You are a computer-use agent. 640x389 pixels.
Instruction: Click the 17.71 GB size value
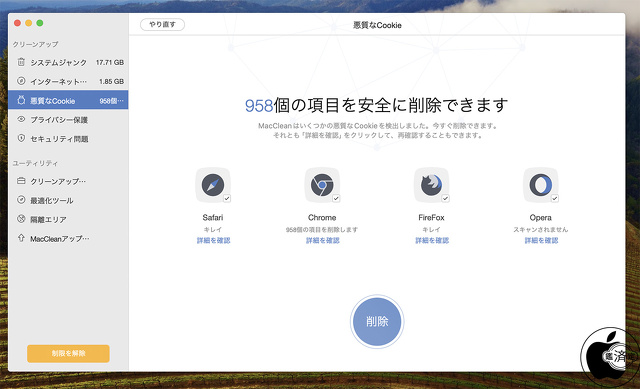[110, 62]
